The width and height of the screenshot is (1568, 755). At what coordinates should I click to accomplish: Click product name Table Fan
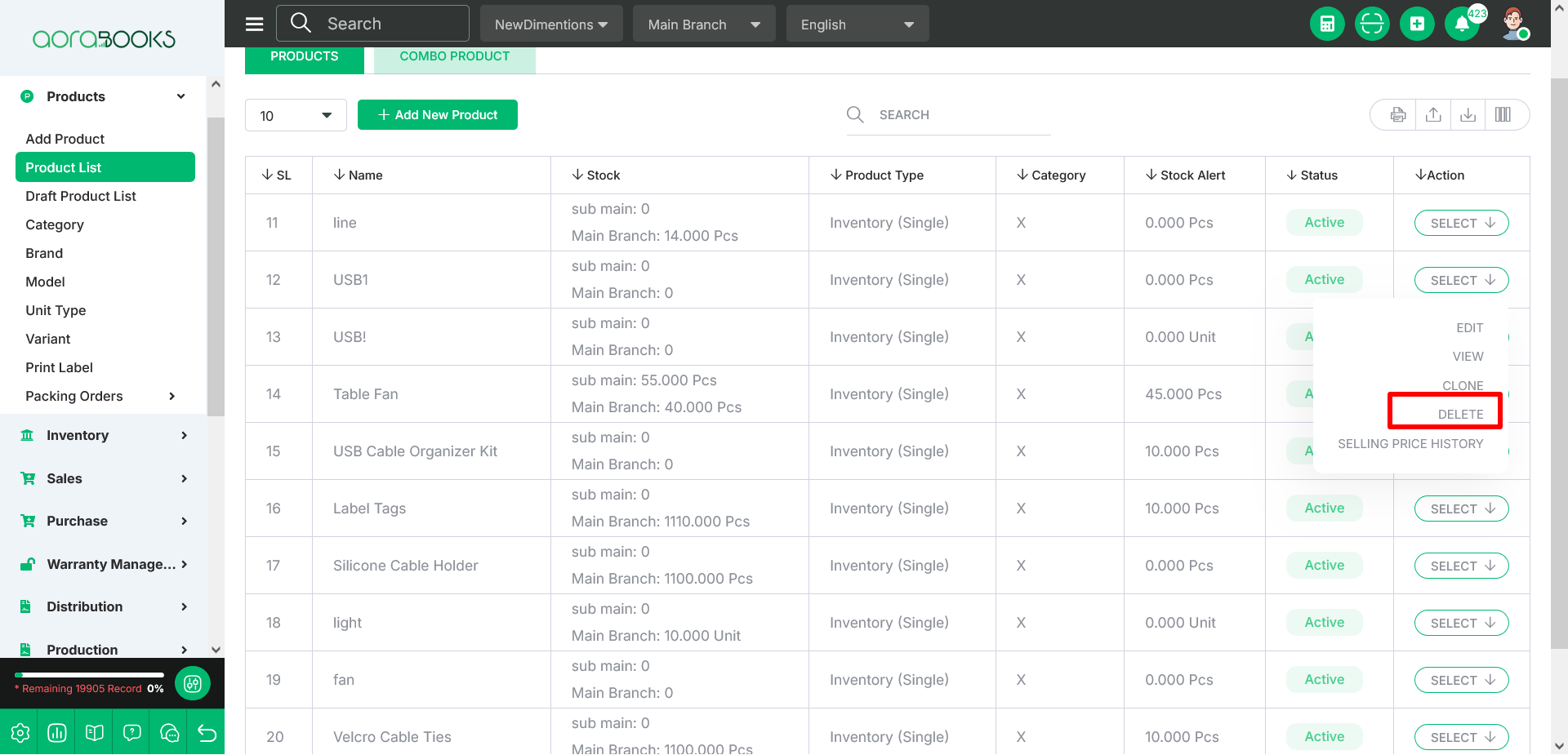coord(366,394)
